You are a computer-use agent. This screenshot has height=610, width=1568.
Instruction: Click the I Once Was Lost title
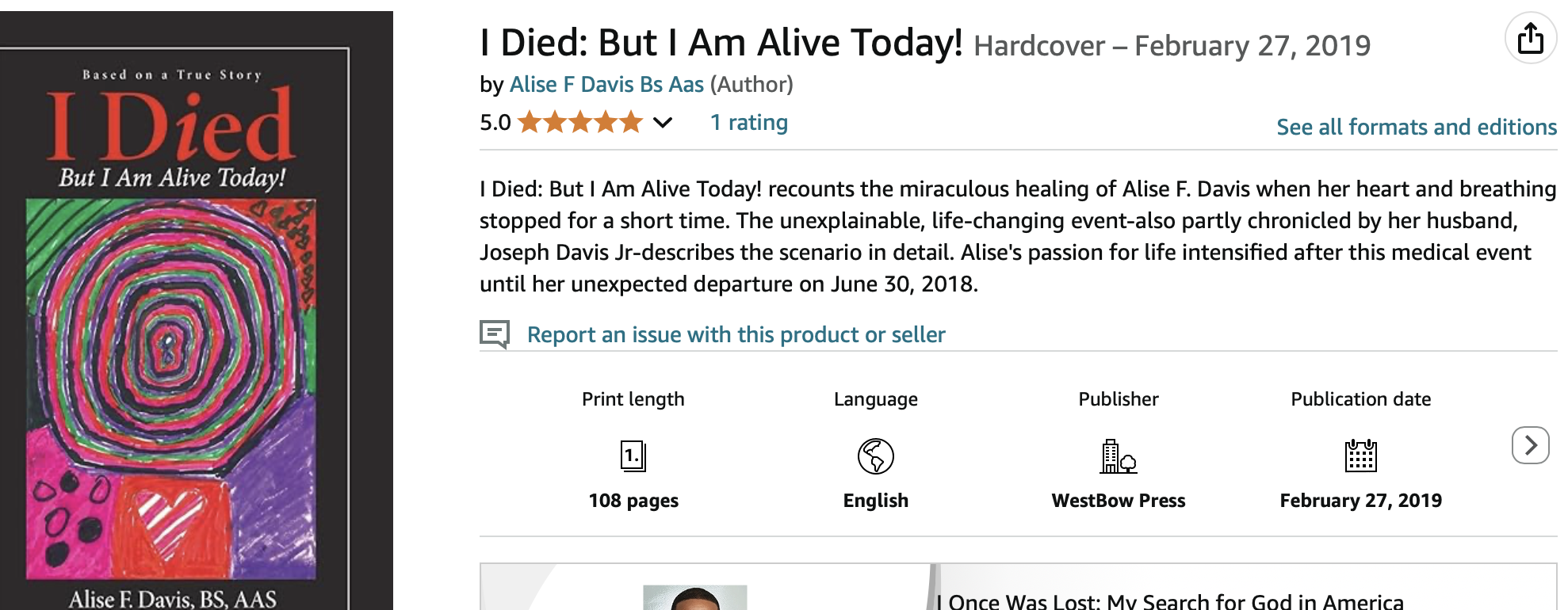click(1169, 601)
